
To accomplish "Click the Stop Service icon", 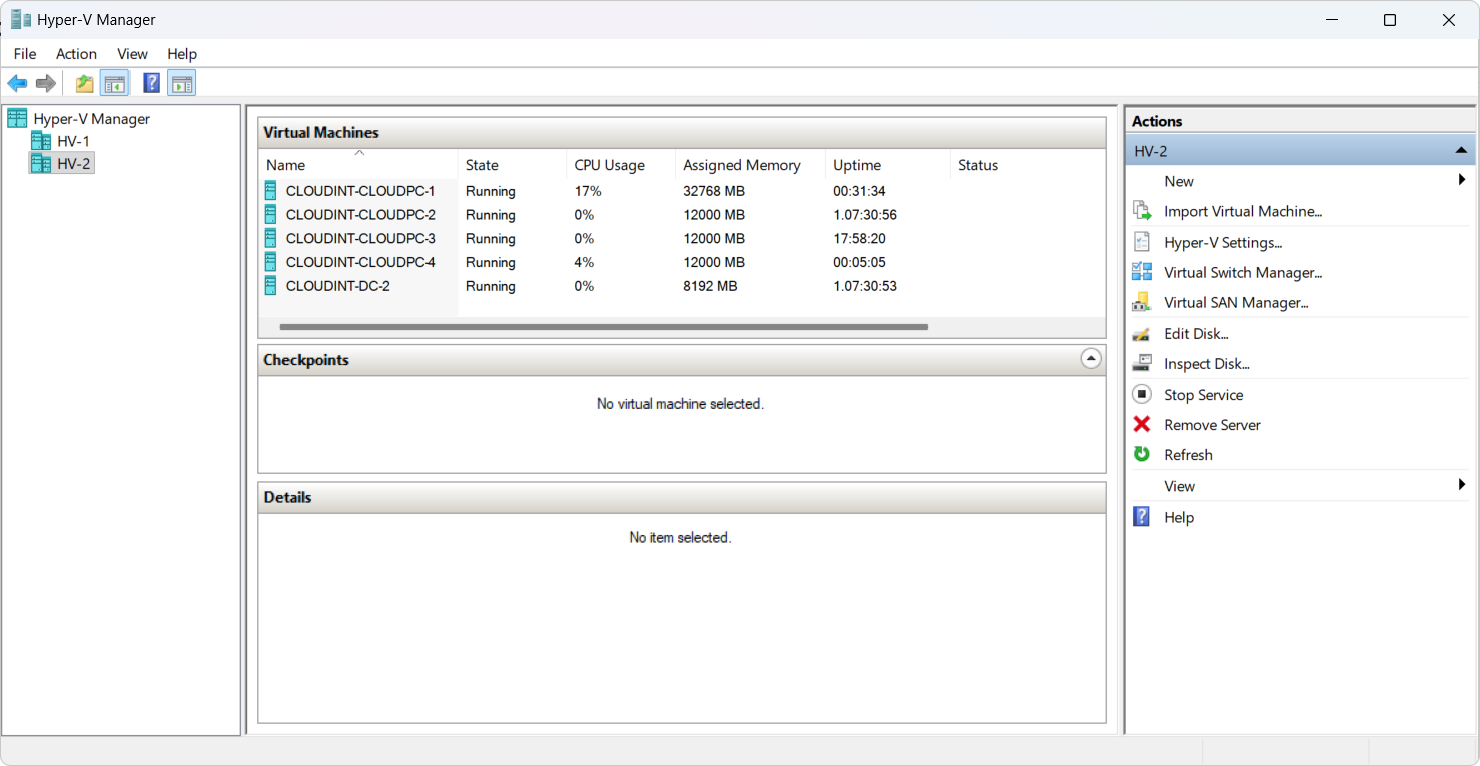I will (1142, 394).
